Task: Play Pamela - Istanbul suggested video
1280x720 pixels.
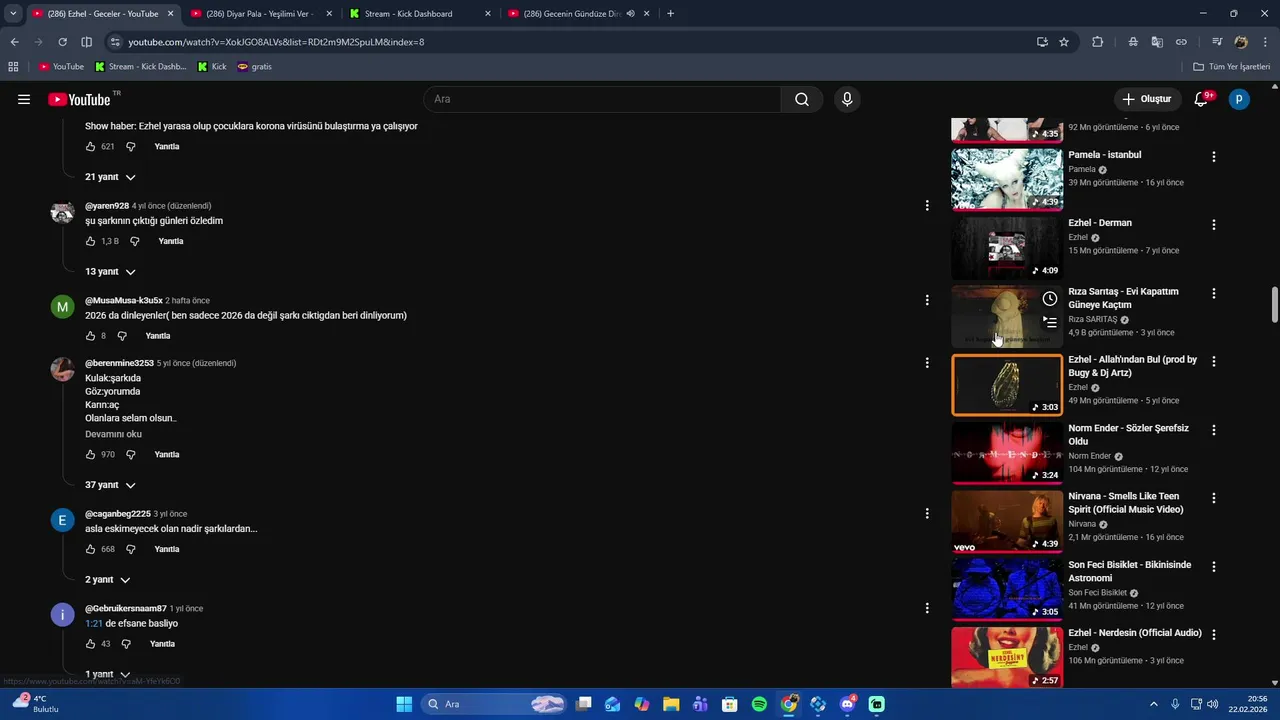Action: coord(1007,179)
